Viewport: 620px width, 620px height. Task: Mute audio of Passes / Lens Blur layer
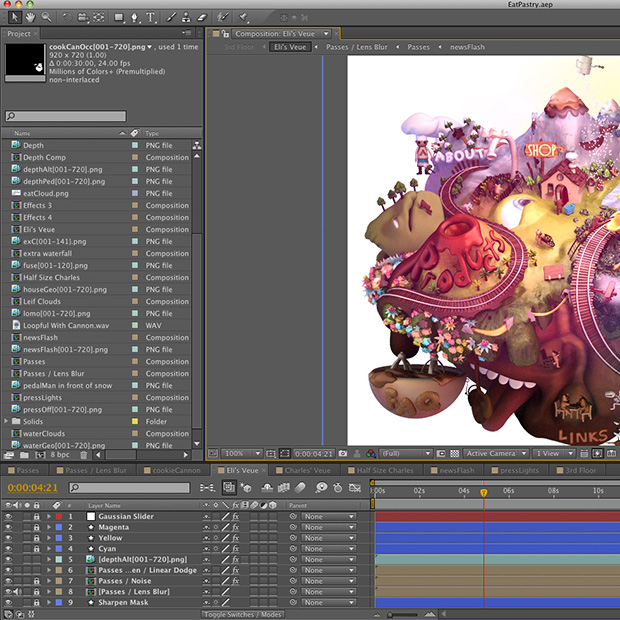click(17, 592)
